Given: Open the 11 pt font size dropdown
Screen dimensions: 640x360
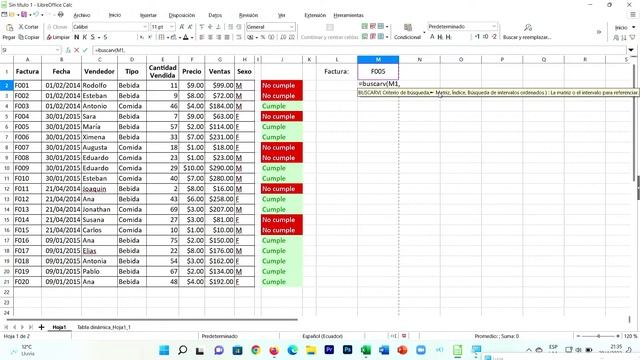Looking at the screenshot, I should click(172, 27).
